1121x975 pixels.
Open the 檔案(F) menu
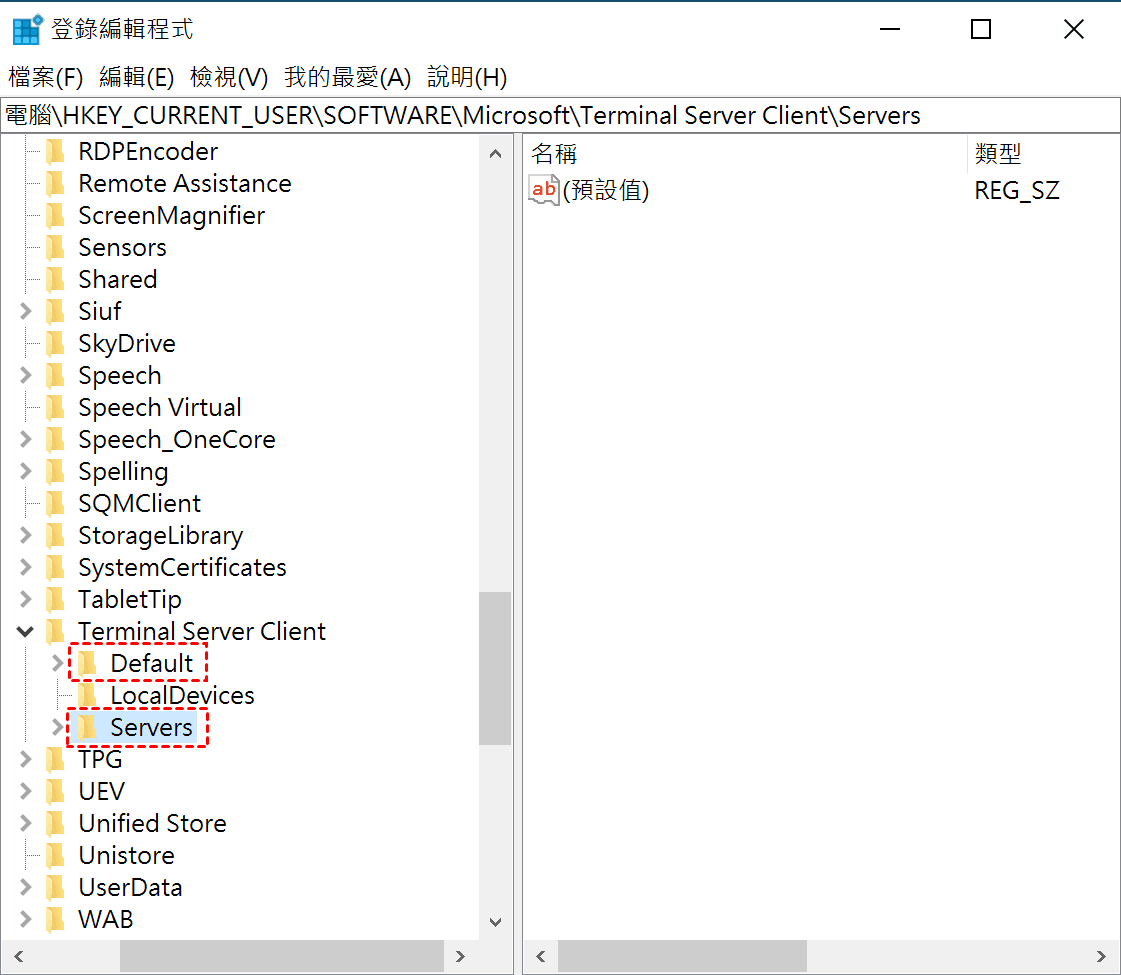click(x=46, y=77)
